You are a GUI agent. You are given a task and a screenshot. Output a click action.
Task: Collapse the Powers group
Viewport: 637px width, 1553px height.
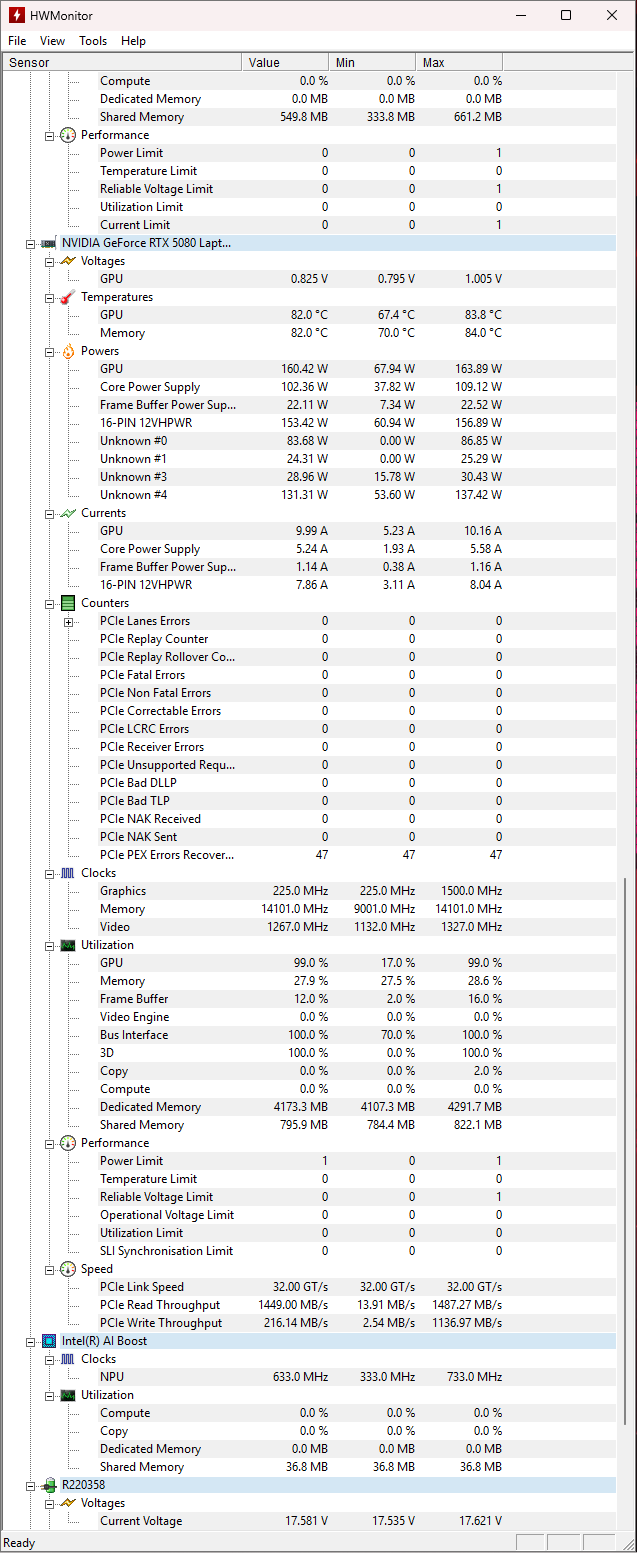tap(49, 351)
